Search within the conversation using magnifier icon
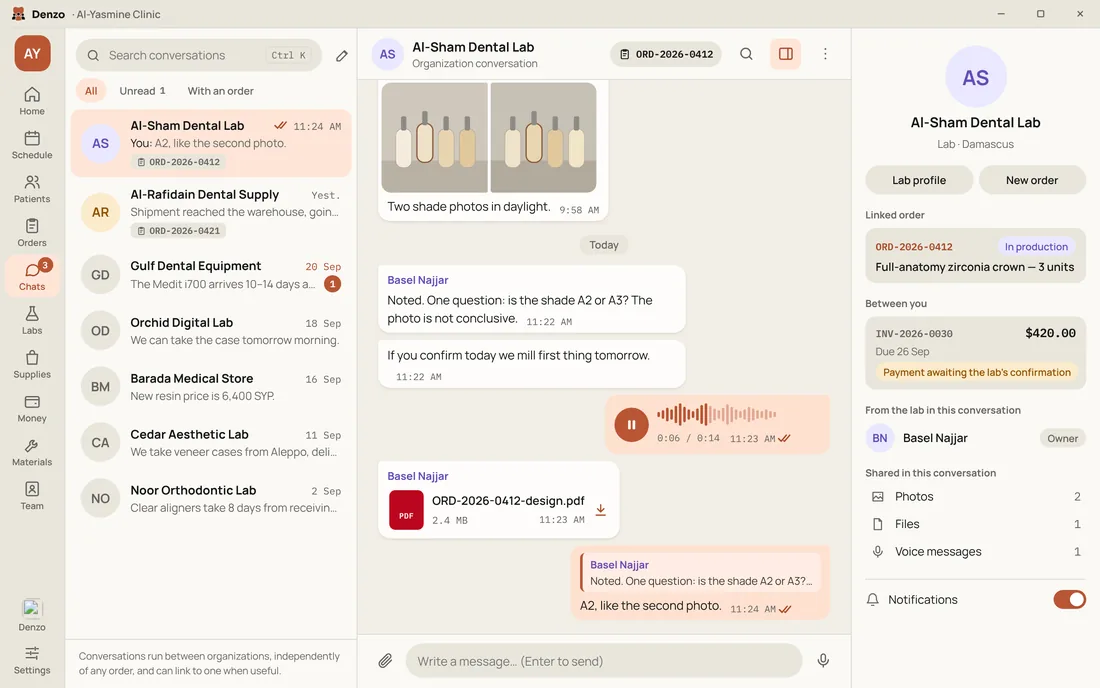Image resolution: width=1100 pixels, height=688 pixels. pyautogui.click(x=746, y=54)
